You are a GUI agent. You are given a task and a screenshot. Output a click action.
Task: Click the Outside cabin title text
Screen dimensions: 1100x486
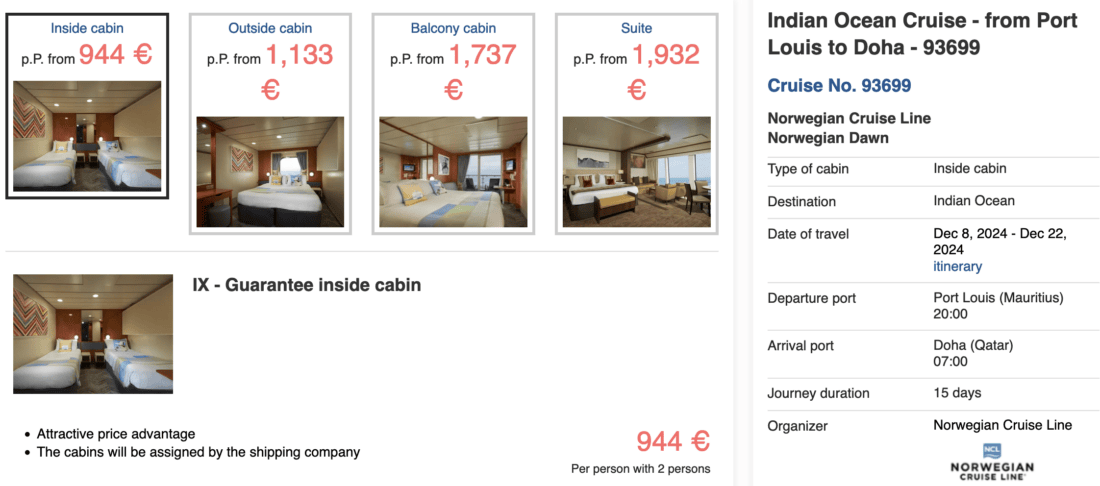[270, 28]
